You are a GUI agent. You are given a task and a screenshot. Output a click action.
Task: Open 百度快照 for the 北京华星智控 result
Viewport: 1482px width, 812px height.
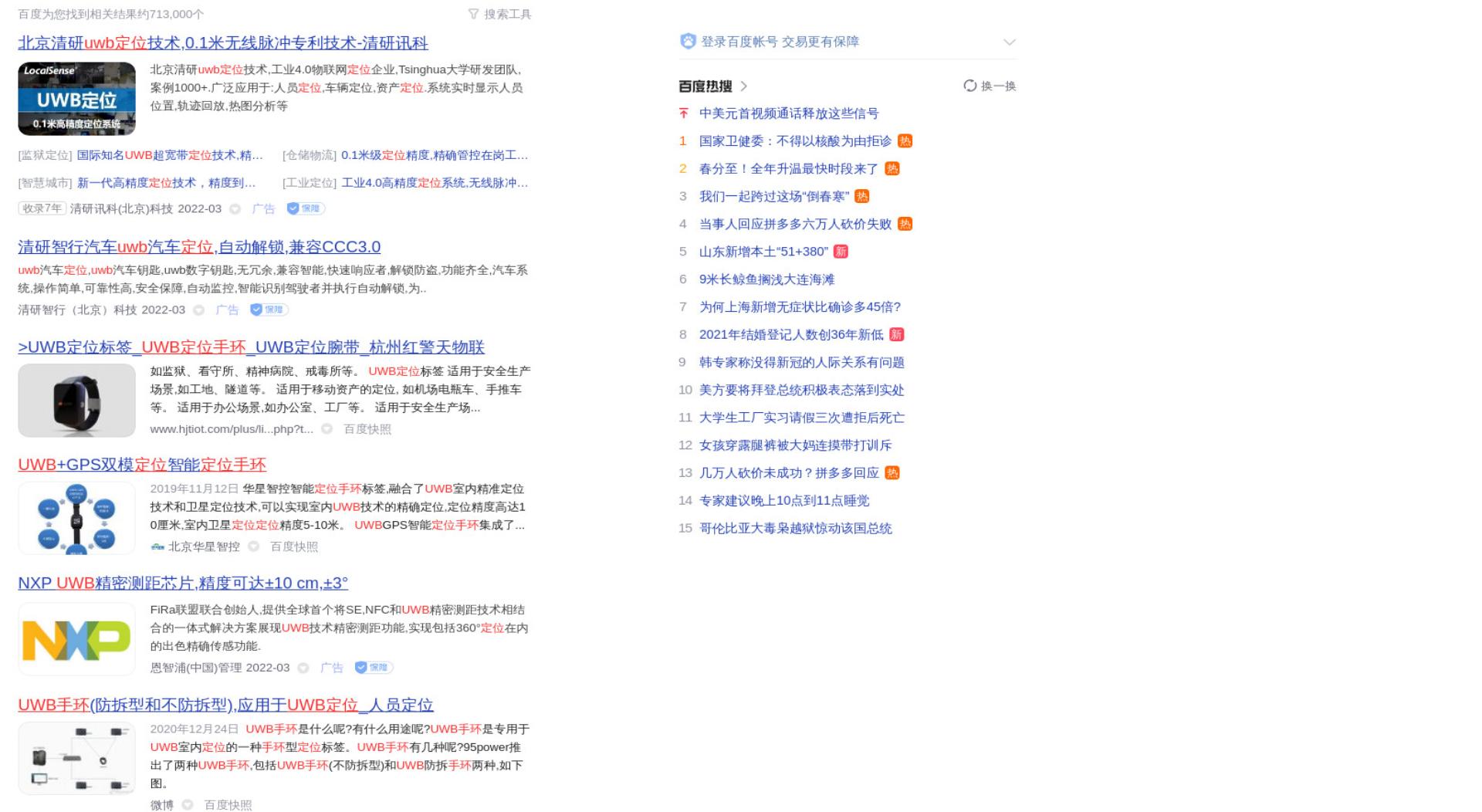(294, 546)
